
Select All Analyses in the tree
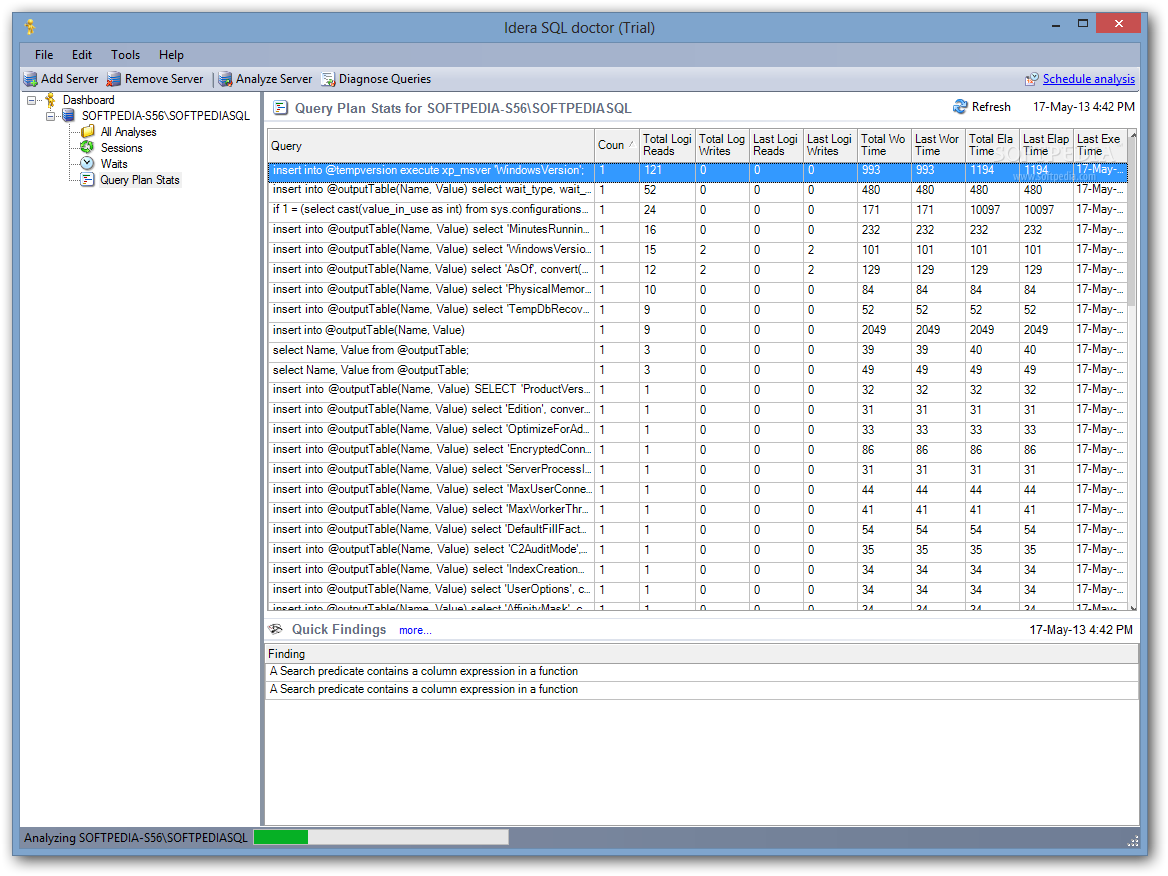129,132
